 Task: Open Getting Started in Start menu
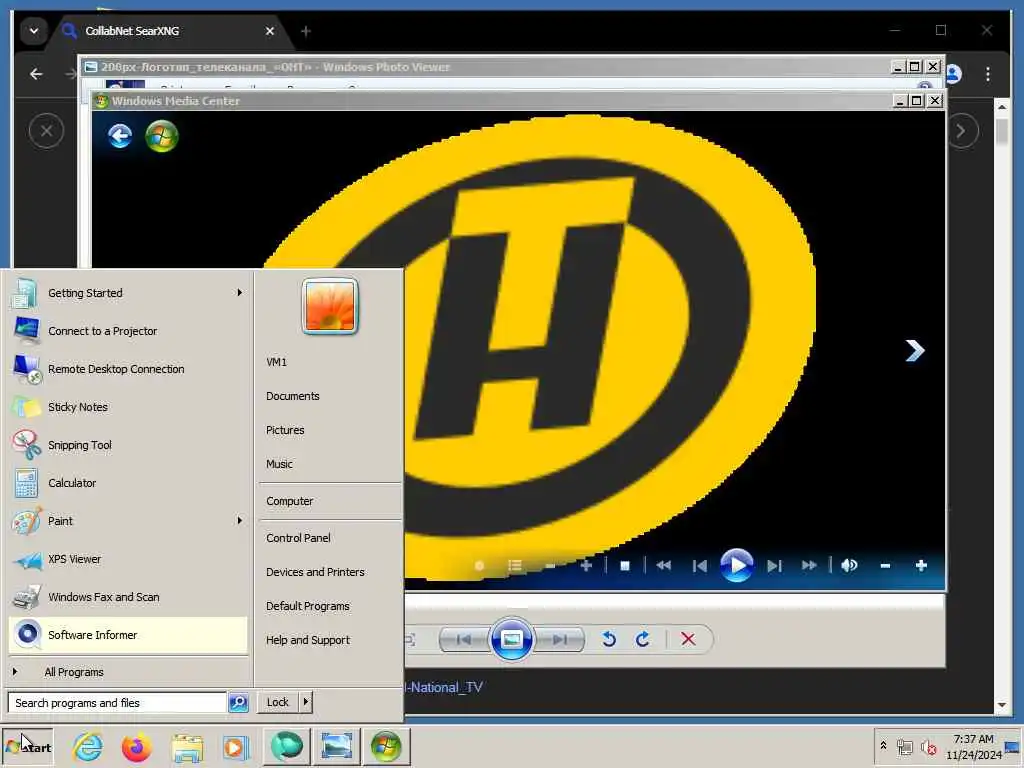tap(128, 293)
